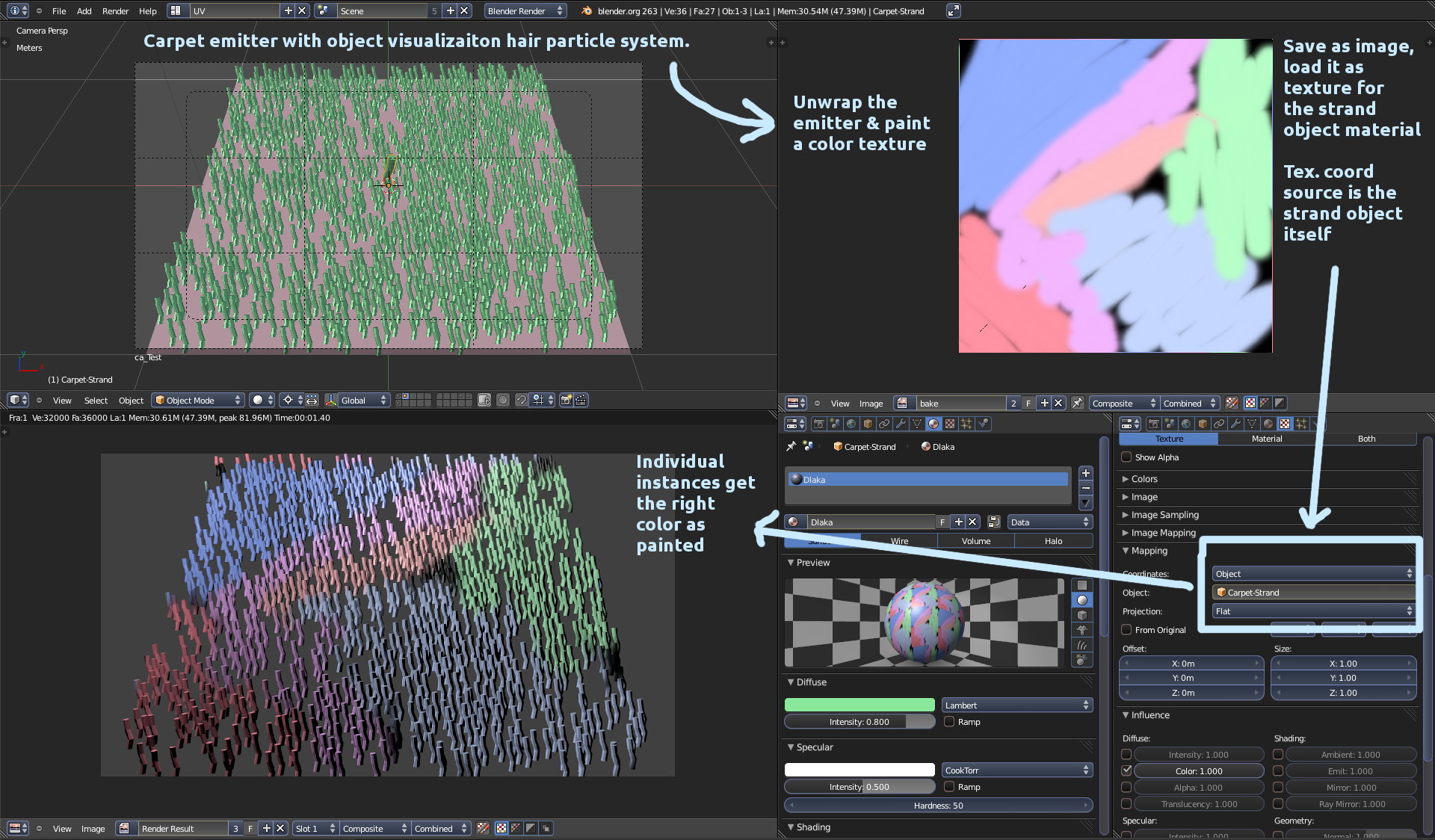Open the Object Mode dropdown

tap(198, 401)
